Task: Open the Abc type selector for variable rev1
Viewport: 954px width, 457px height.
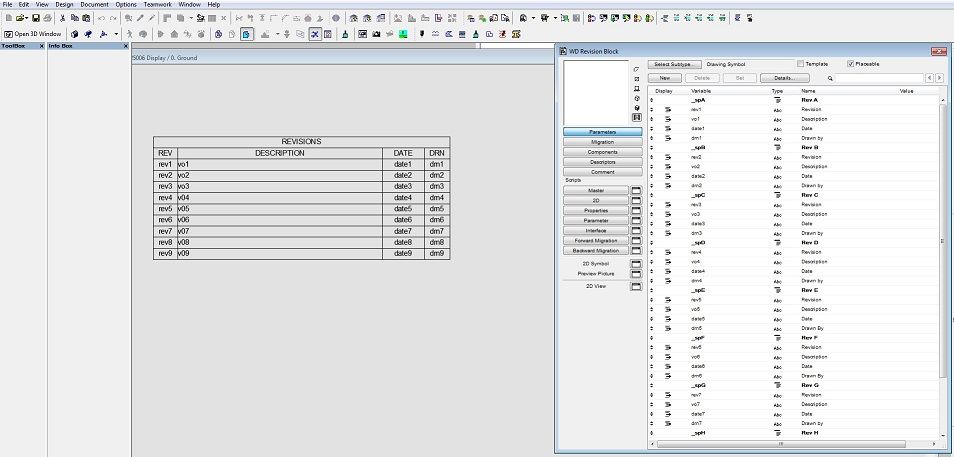Action: pyautogui.click(x=777, y=110)
